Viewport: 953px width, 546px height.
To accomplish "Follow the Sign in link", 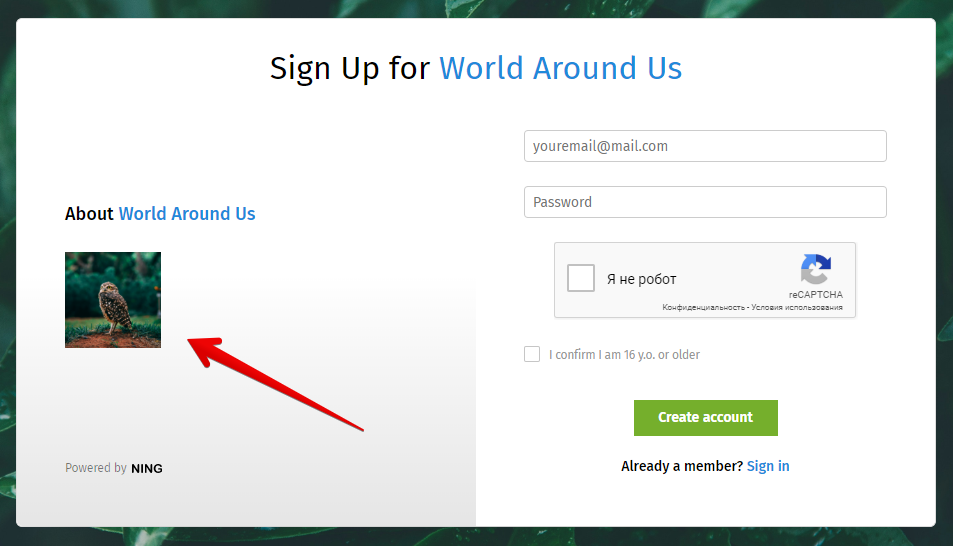I will pos(768,466).
